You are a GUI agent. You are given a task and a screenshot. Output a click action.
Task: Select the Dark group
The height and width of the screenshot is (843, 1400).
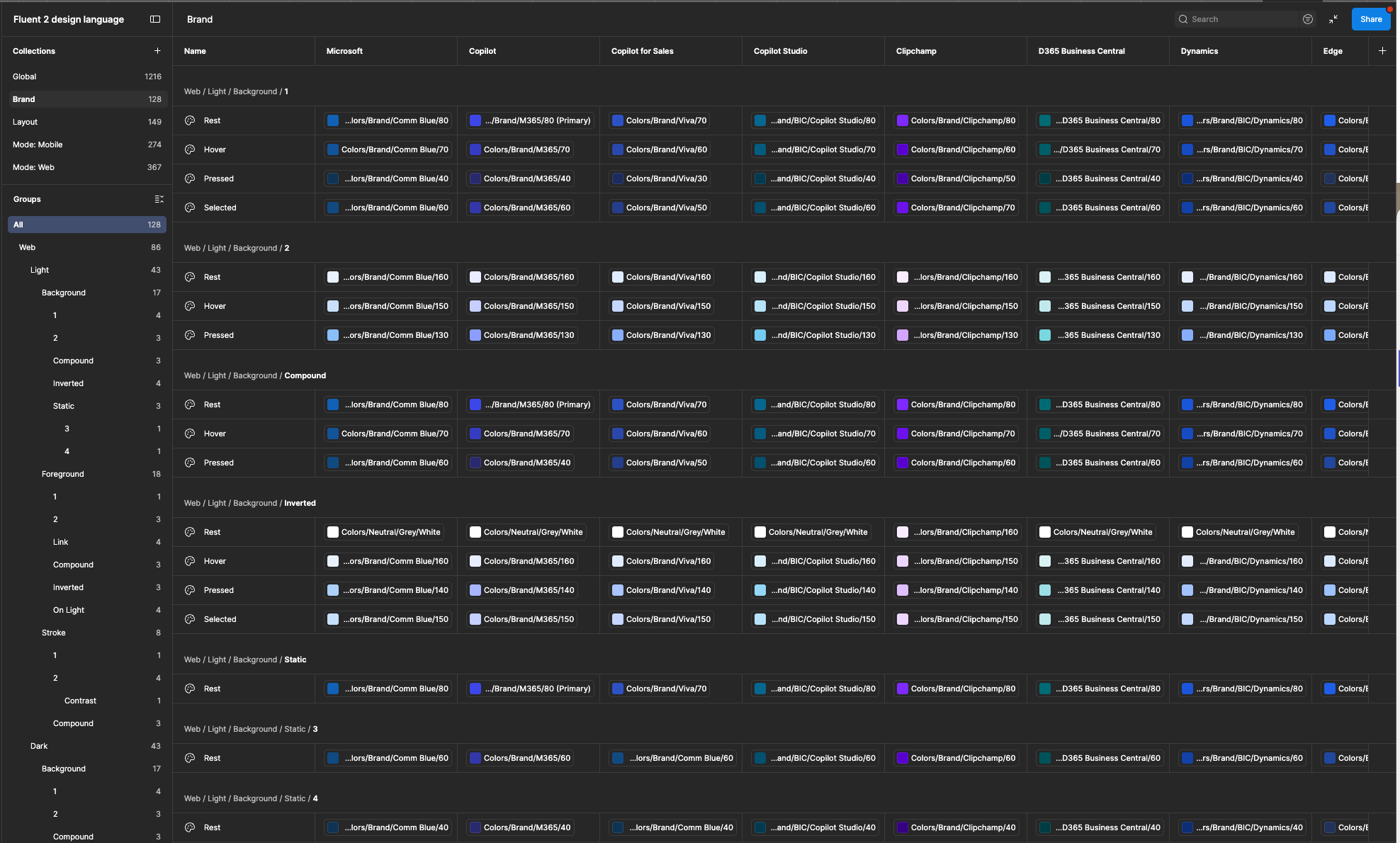point(87,746)
